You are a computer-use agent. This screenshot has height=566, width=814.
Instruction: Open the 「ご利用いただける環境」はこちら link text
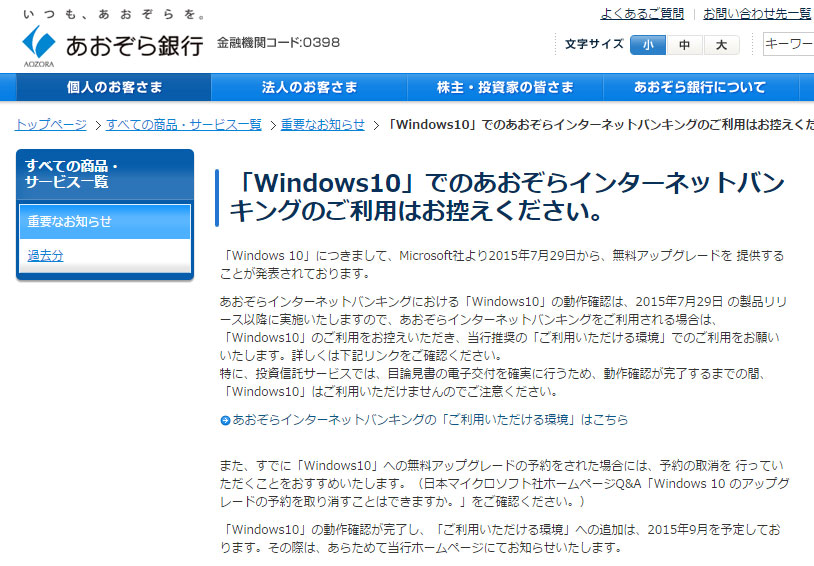pyautogui.click(x=430, y=420)
